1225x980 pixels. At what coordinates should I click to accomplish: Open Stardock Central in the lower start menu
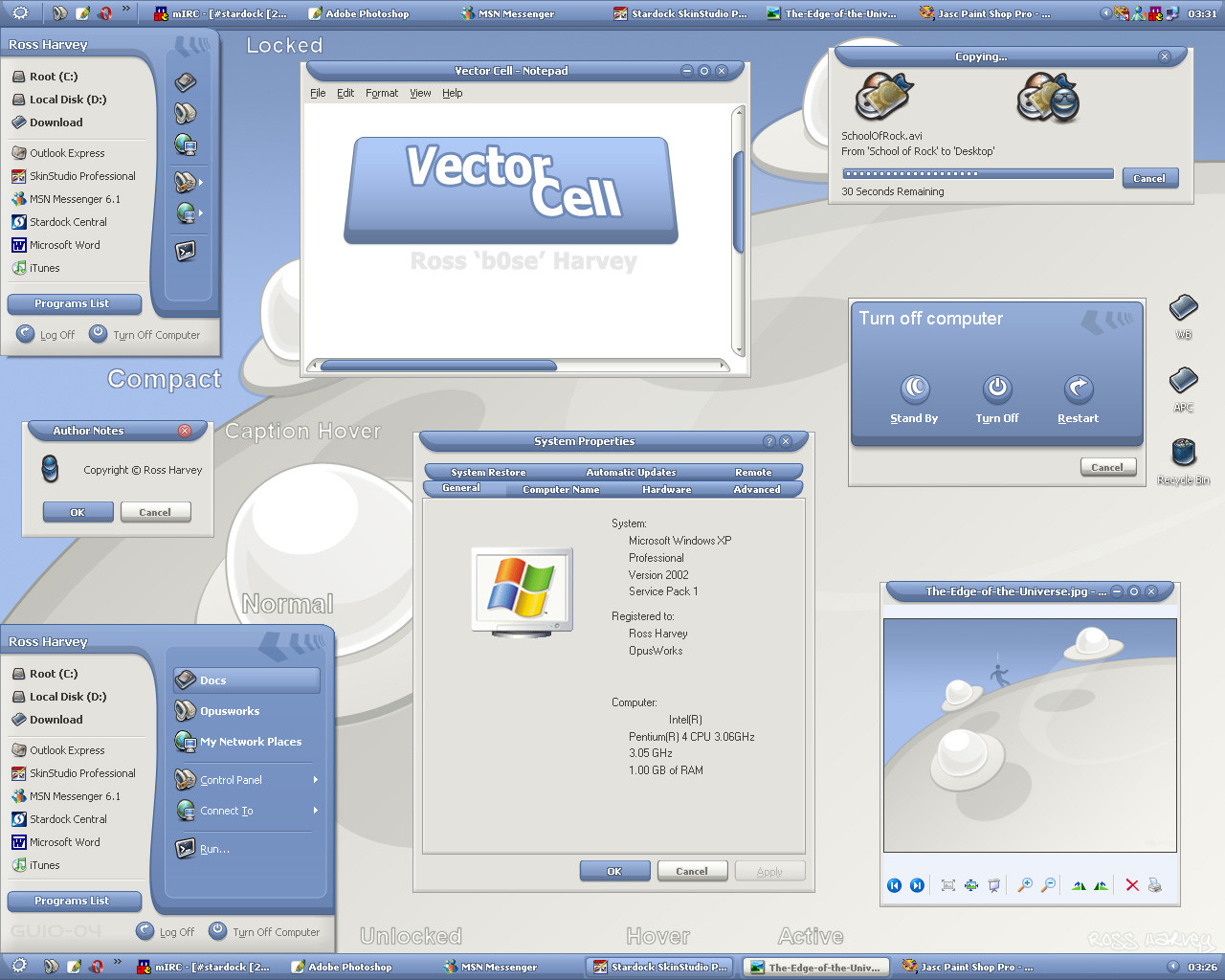(59, 819)
